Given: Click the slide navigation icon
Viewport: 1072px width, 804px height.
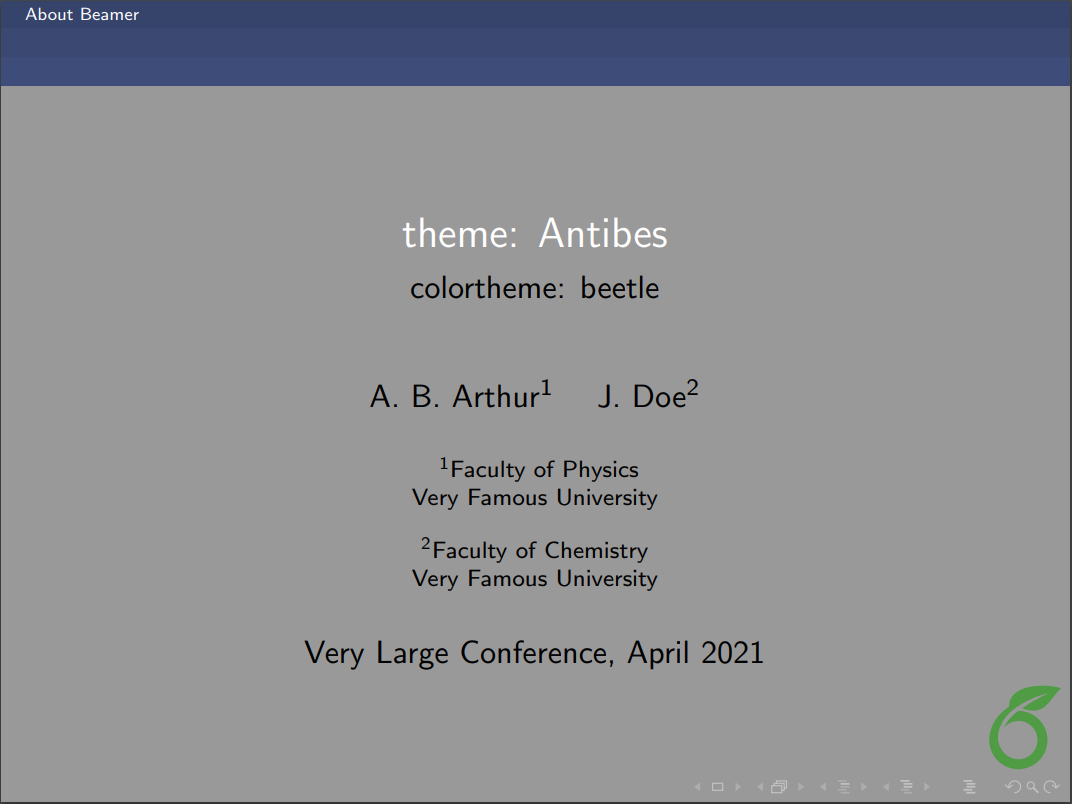Looking at the screenshot, I should 717,786.
